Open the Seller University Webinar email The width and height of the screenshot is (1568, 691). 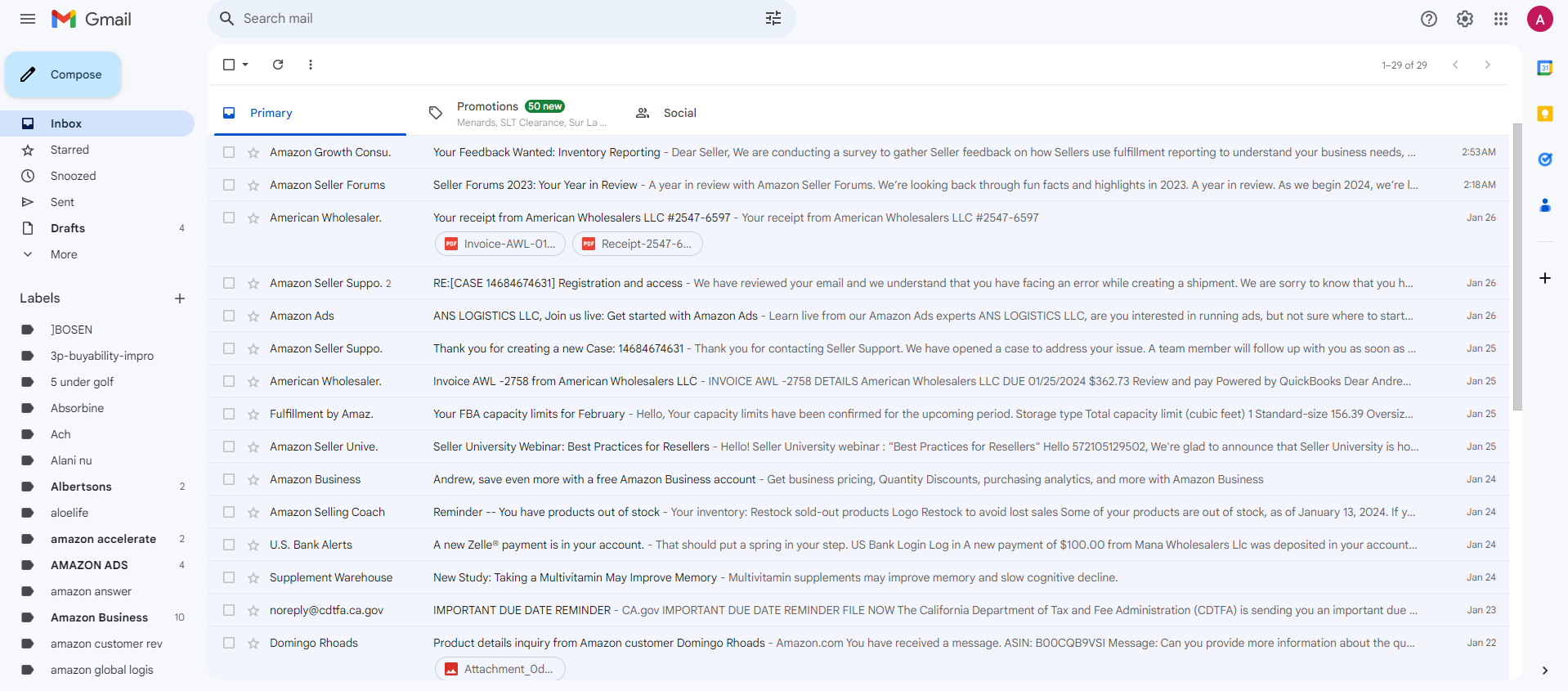858,446
